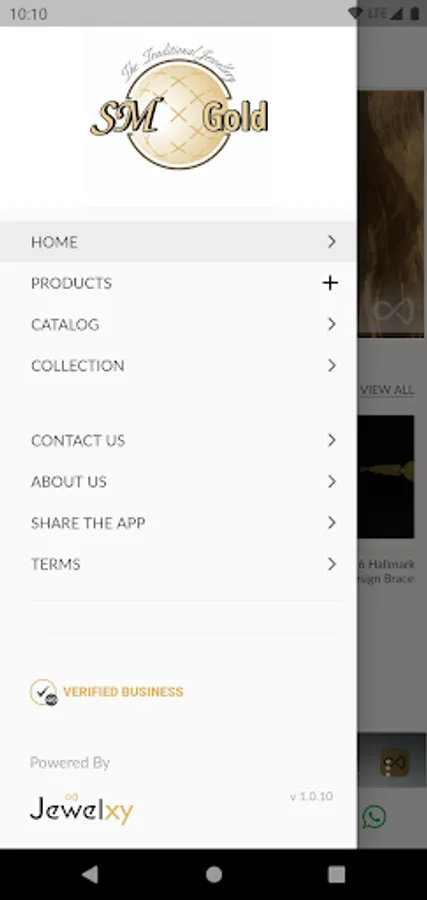
Task: Tap the Android home circle button
Action: click(x=214, y=874)
